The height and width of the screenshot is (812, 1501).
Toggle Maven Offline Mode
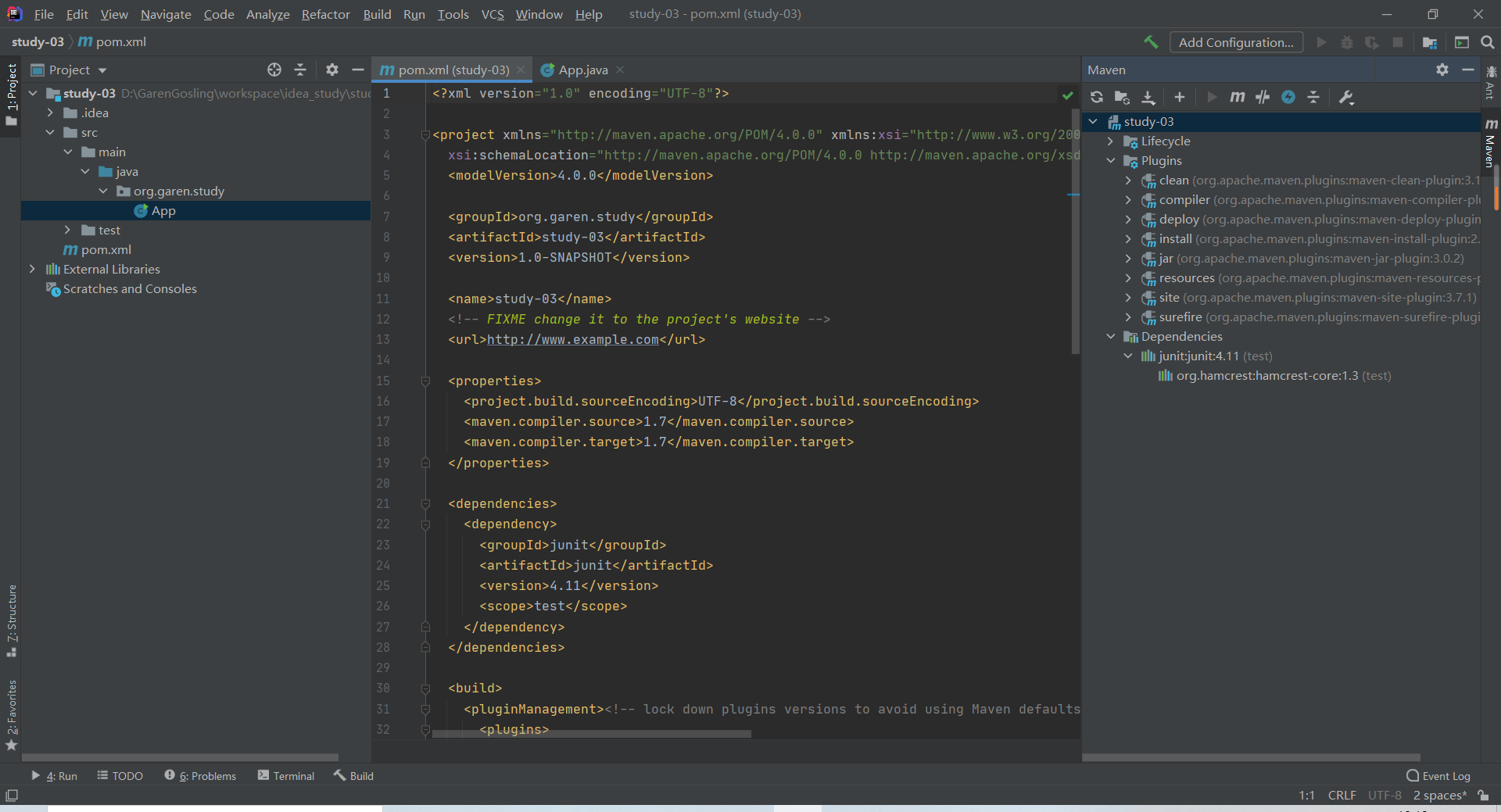(x=1263, y=97)
